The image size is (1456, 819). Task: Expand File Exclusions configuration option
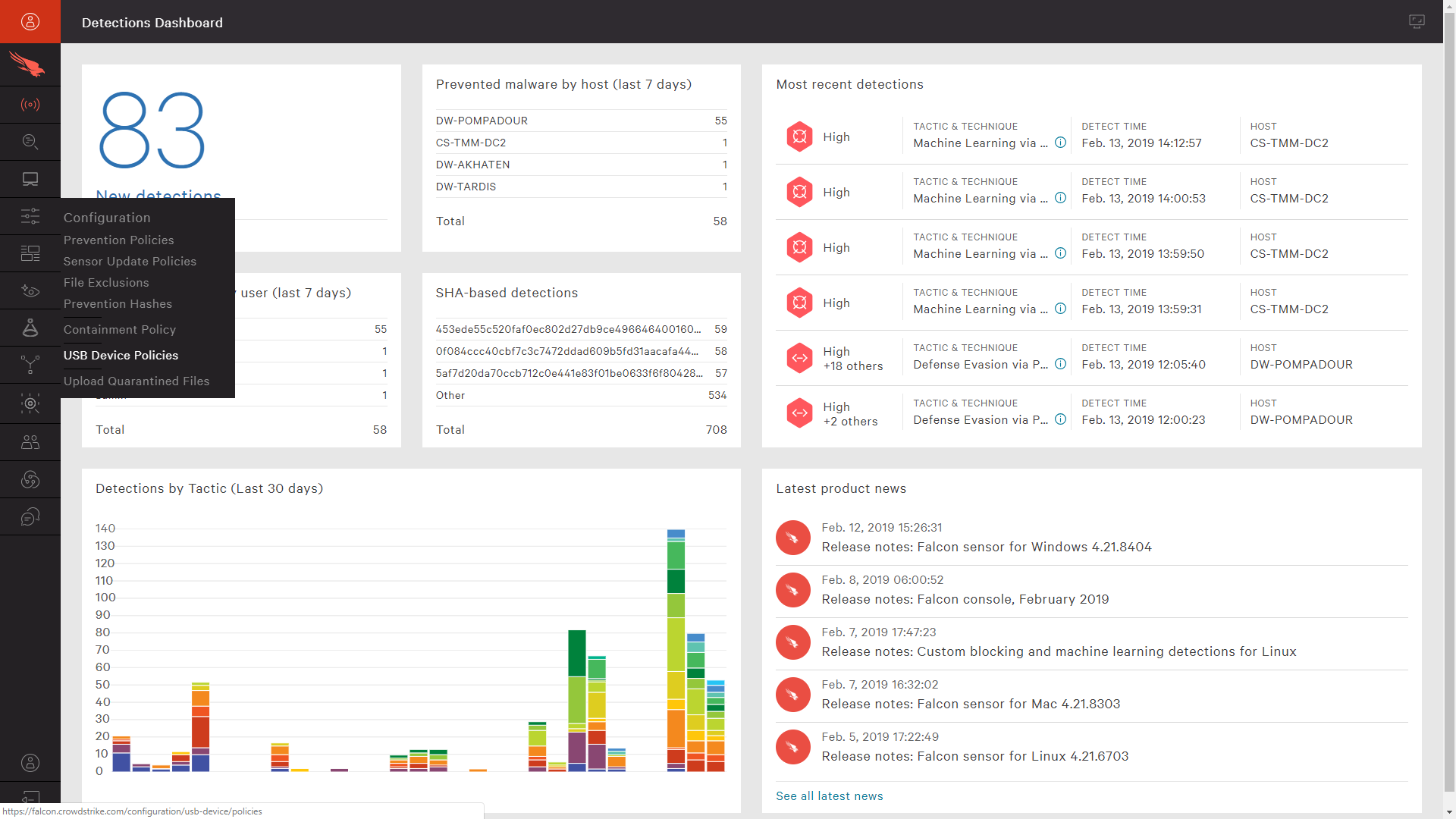[x=106, y=282]
